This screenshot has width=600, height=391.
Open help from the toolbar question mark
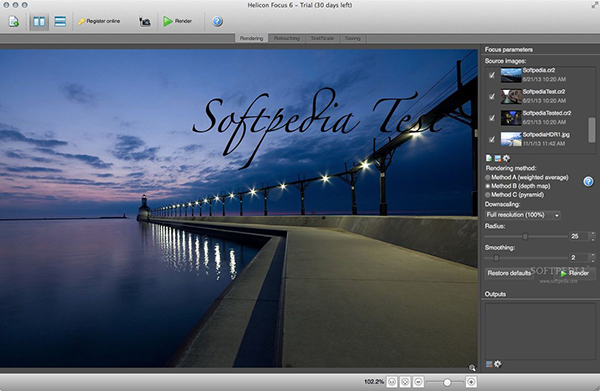[x=217, y=21]
